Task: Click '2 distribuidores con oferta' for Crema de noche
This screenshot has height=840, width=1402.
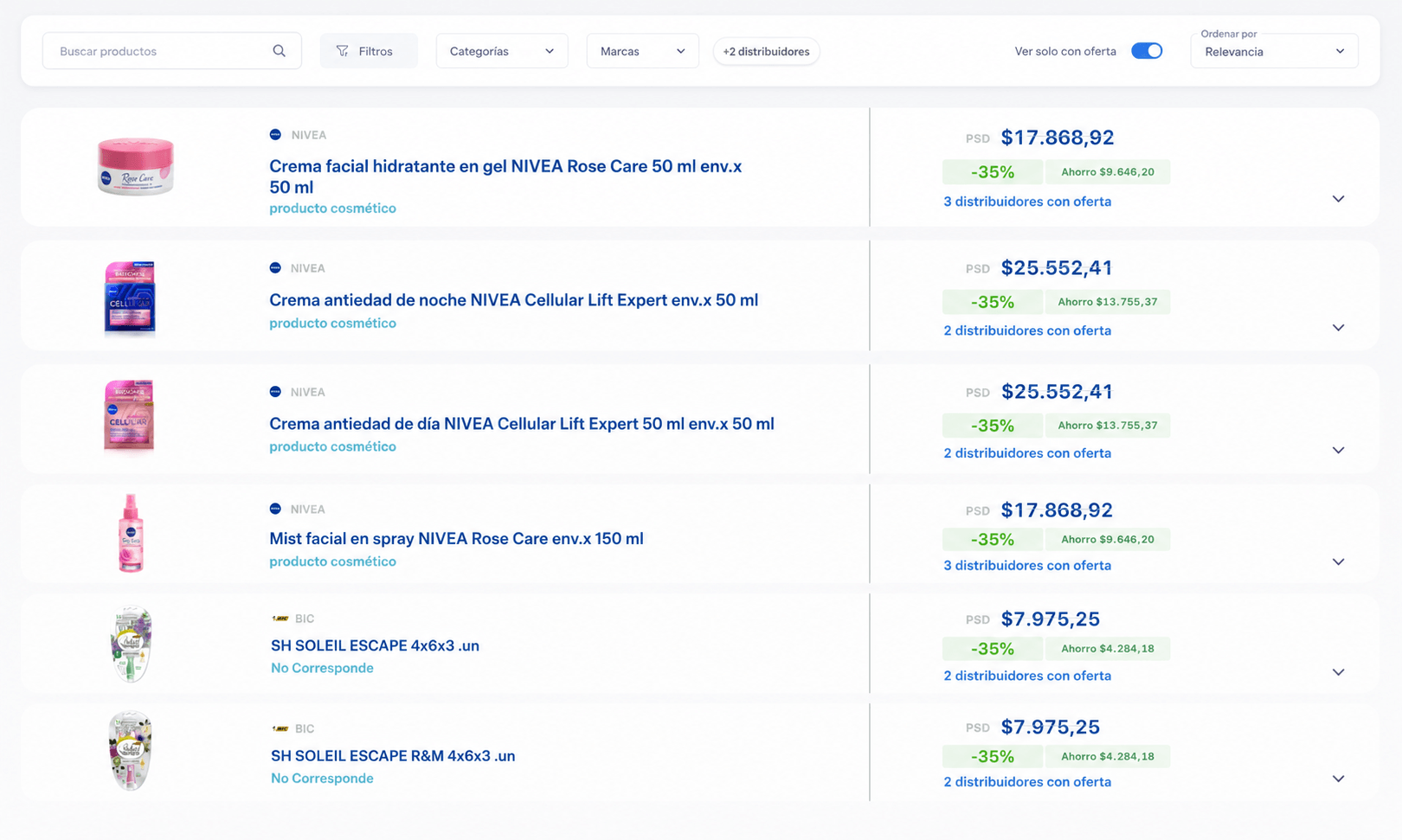Action: tap(1027, 330)
